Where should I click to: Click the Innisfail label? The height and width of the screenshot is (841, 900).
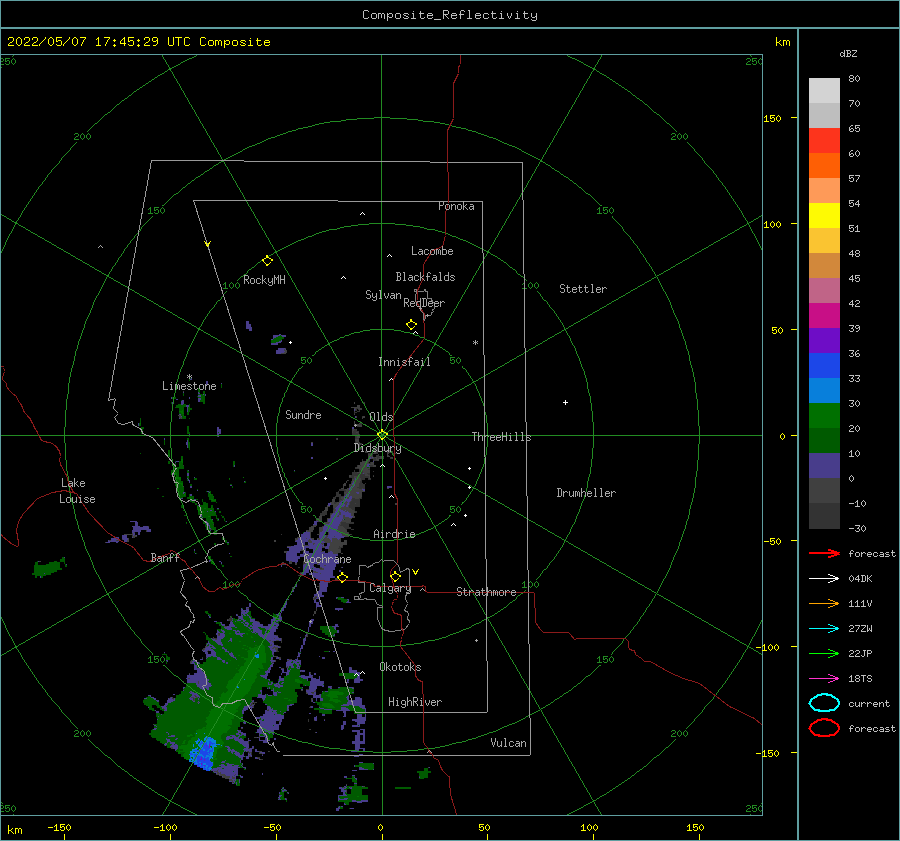click(x=404, y=362)
